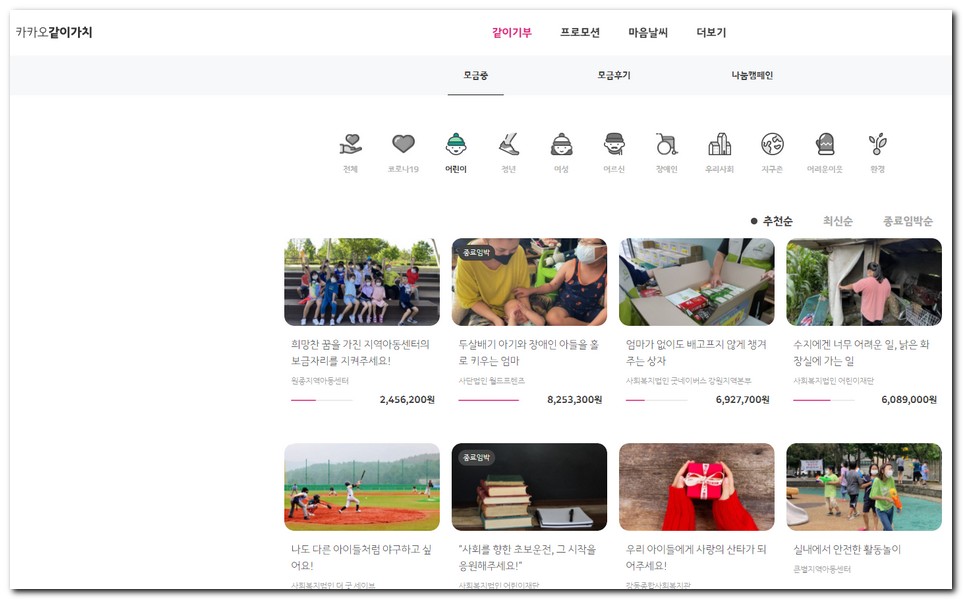Image resolution: width=964 pixels, height=600 pixels.
Task: Choose the 장애인 wheelchair icon
Action: point(666,145)
